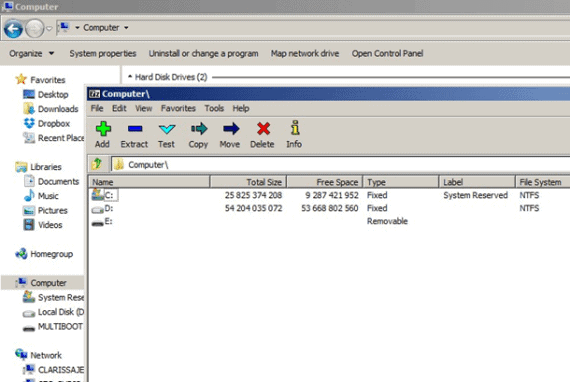Click Uninstall or change a program
The image size is (570, 382).
204,53
